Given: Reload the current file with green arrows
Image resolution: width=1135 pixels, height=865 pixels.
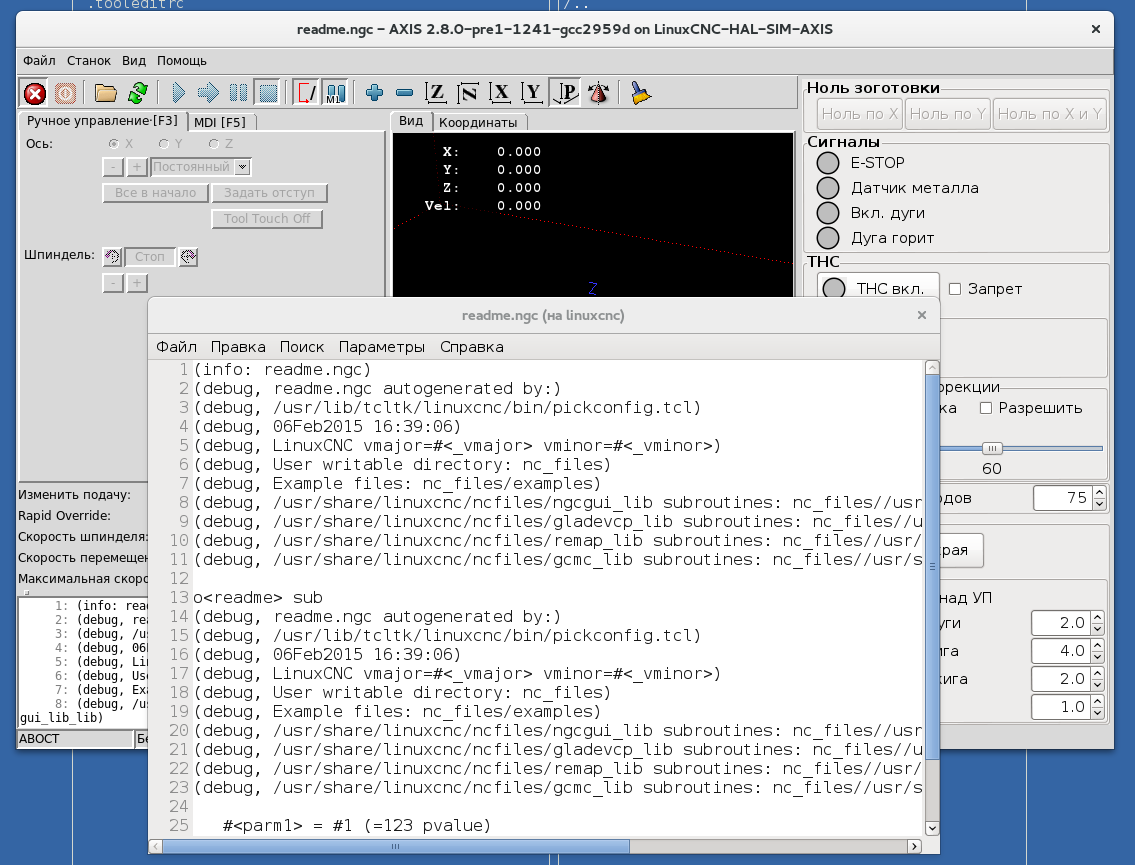Looking at the screenshot, I should (138, 94).
